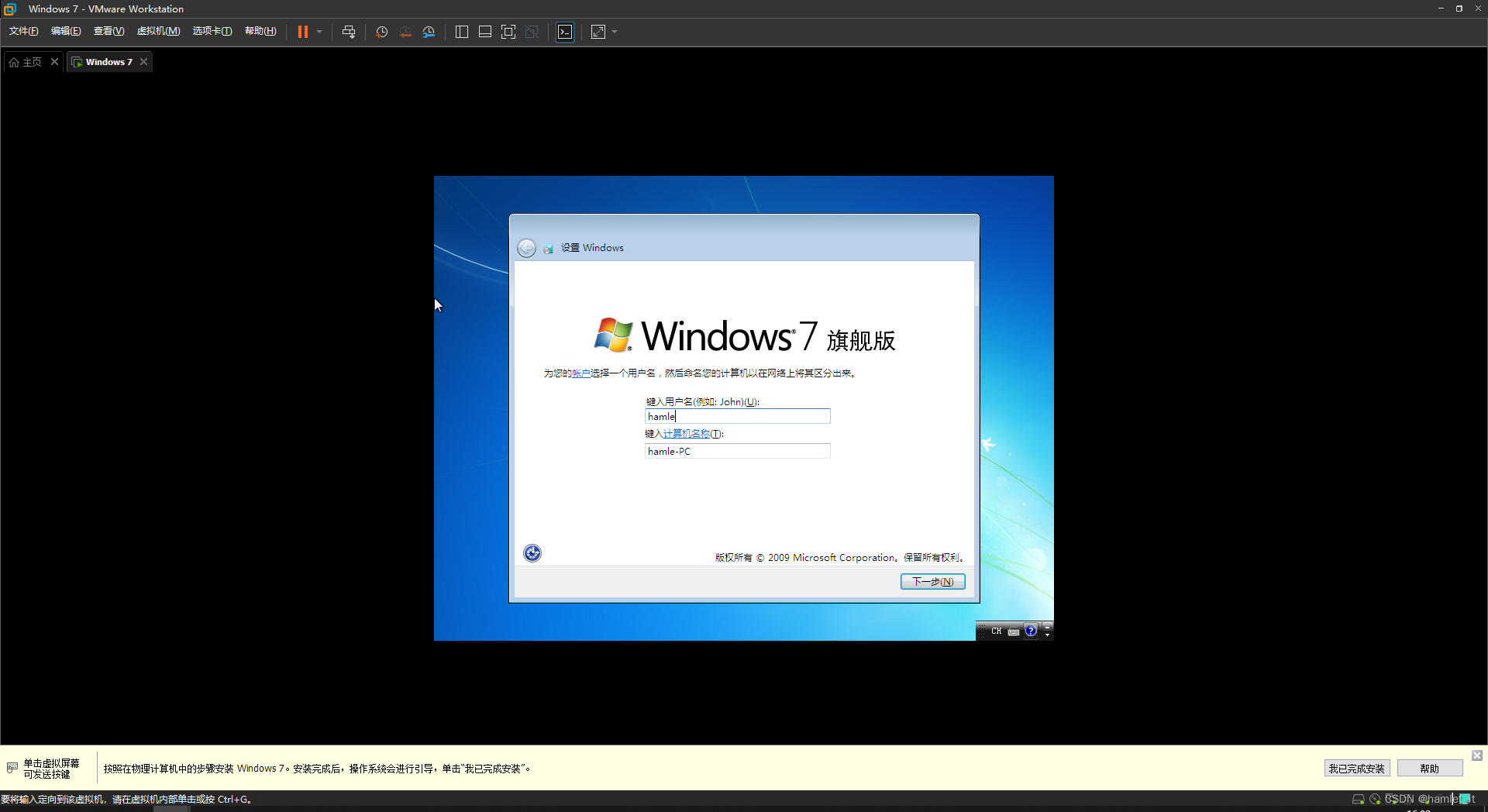Enter full screen mode icon

click(508, 32)
